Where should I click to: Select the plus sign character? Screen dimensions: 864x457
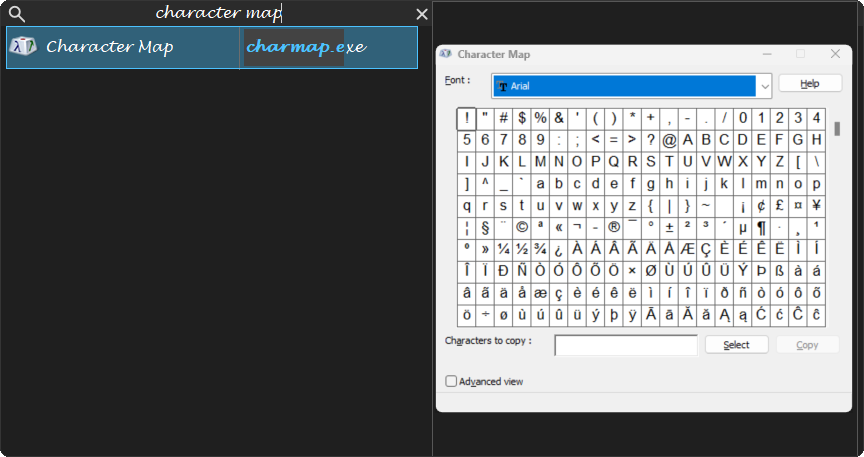tap(651, 119)
